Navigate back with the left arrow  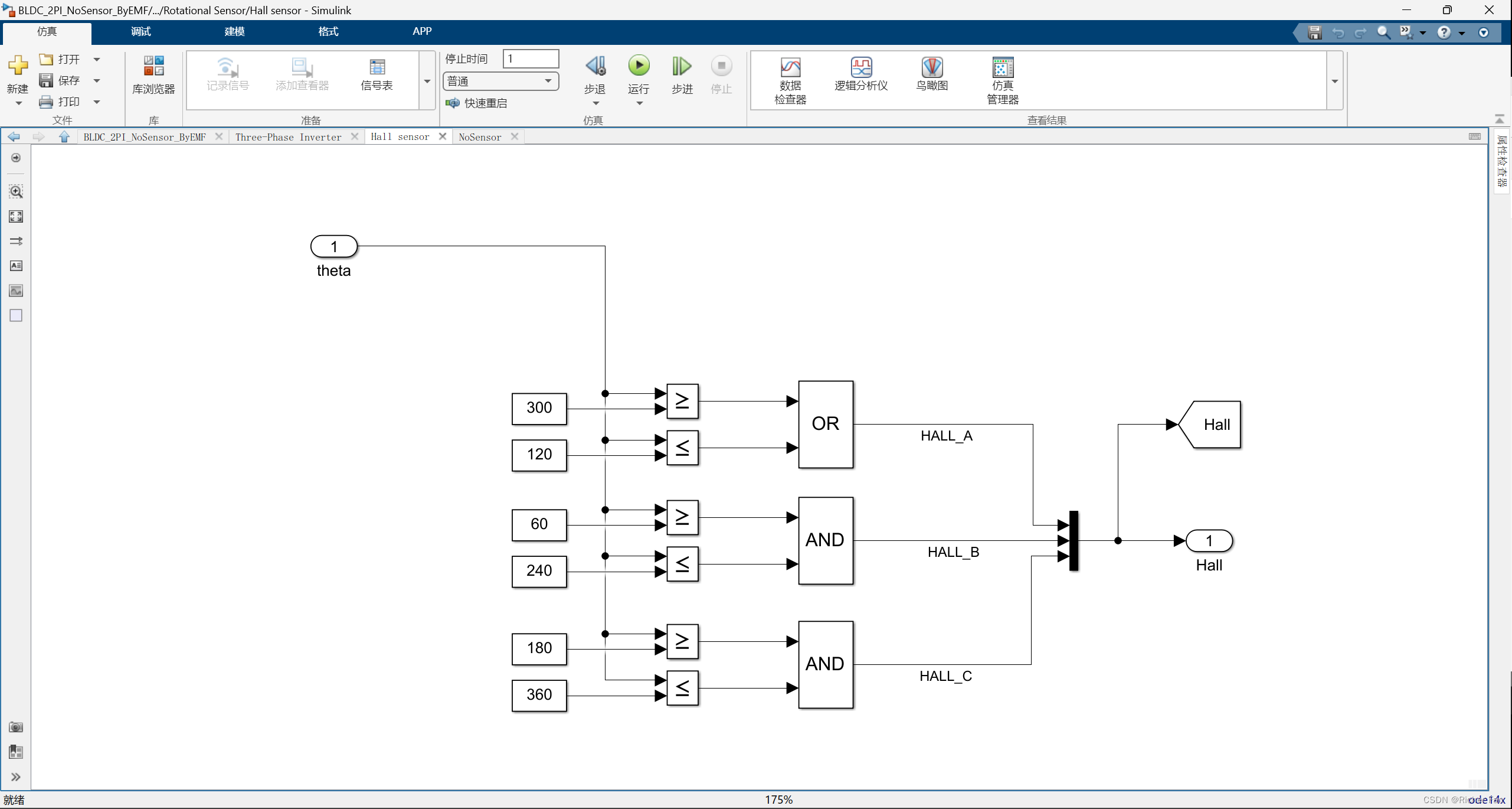[x=14, y=137]
